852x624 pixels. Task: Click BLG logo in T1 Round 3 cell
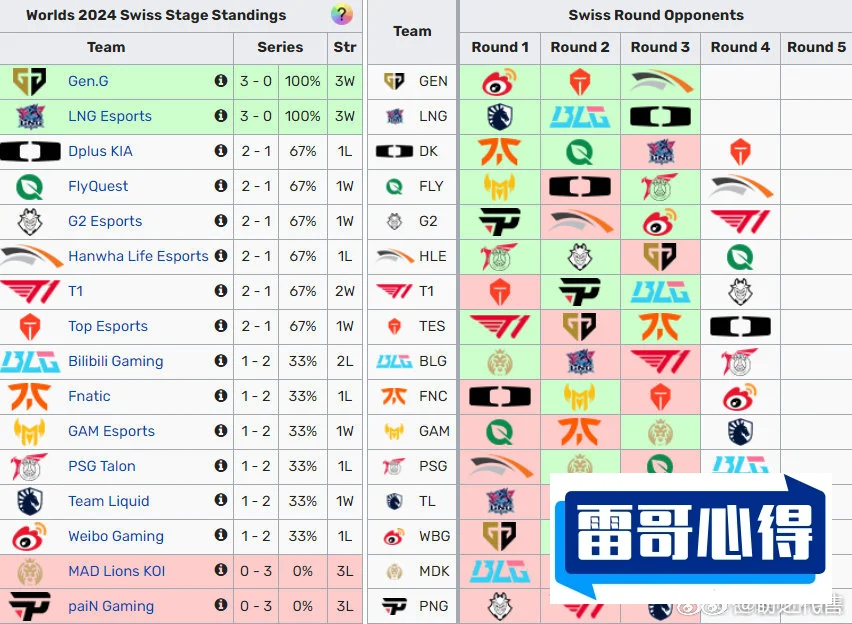click(660, 291)
